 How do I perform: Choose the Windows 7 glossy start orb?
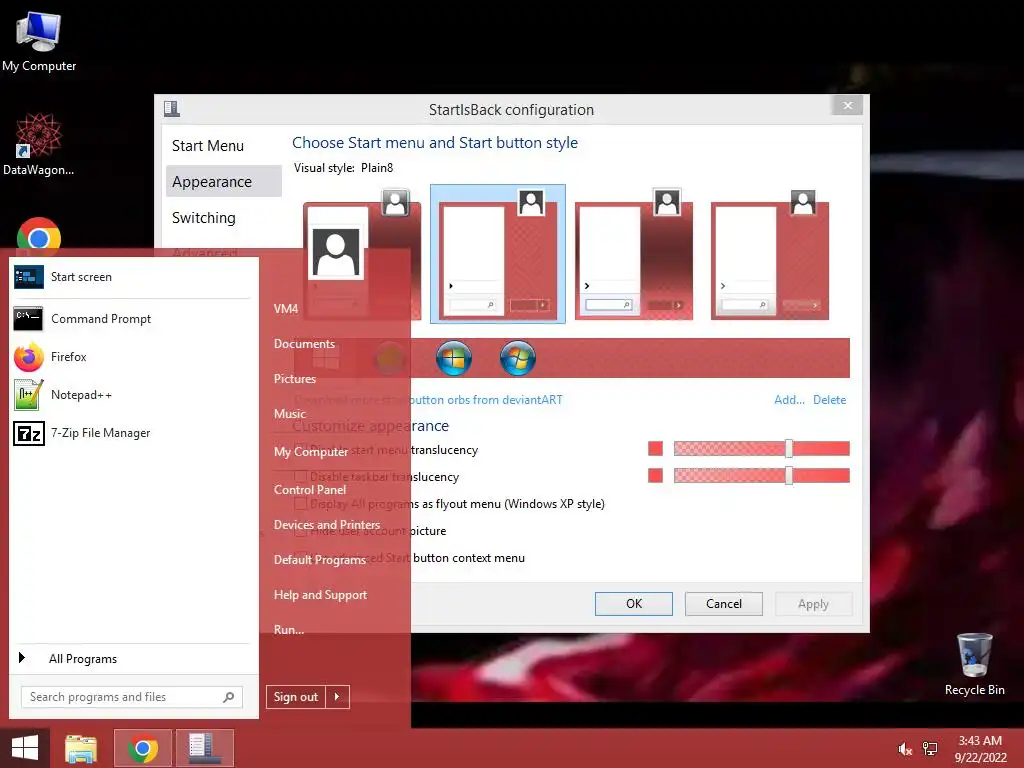pos(518,358)
